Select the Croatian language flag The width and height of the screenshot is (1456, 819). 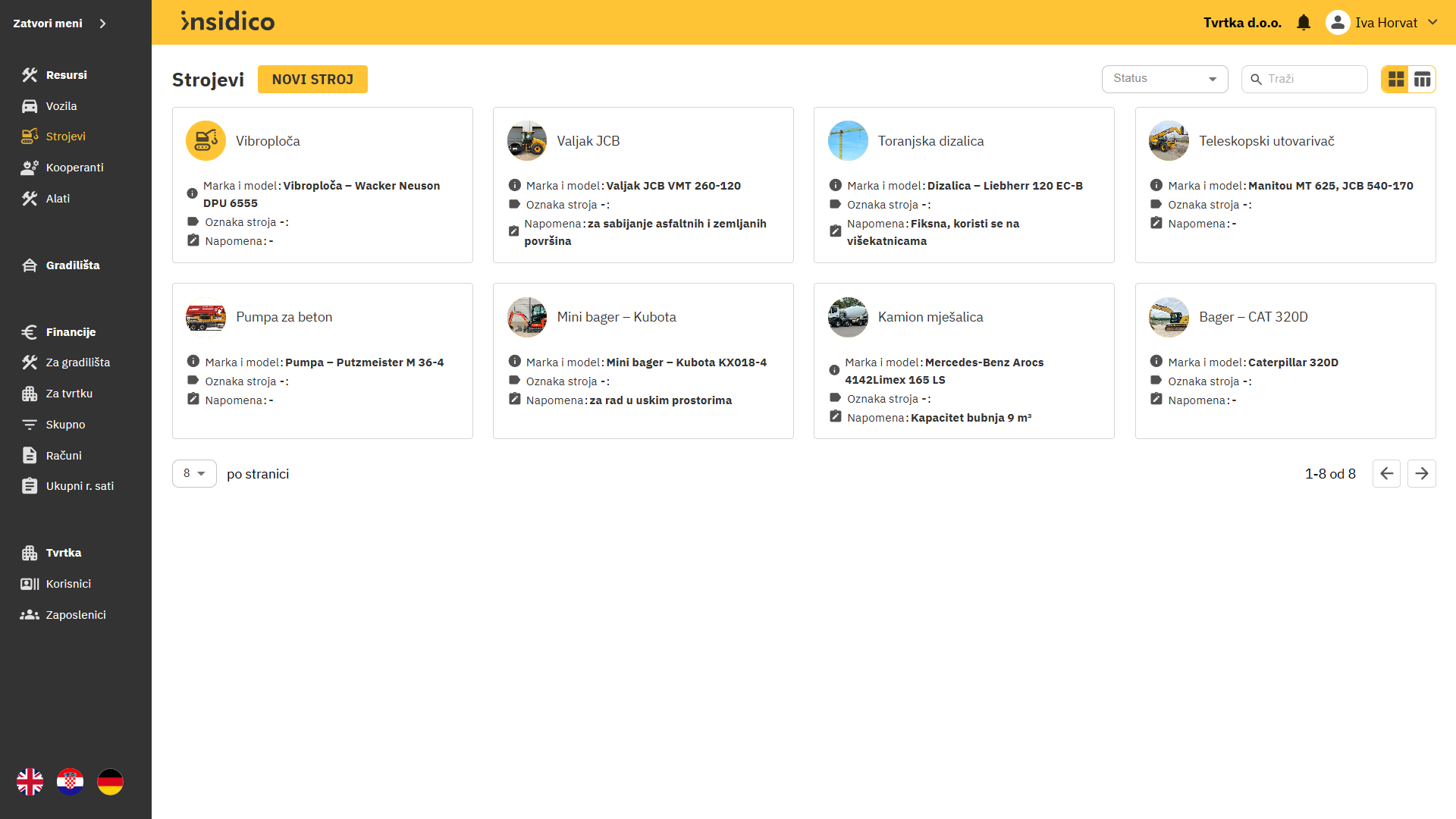[x=71, y=782]
